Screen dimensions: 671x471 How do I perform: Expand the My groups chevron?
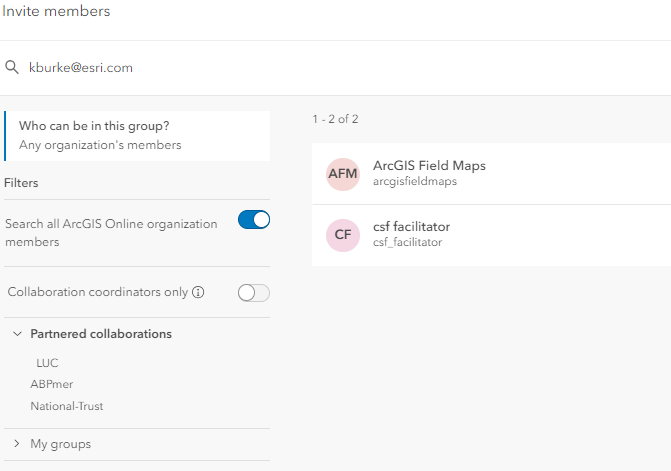18,444
